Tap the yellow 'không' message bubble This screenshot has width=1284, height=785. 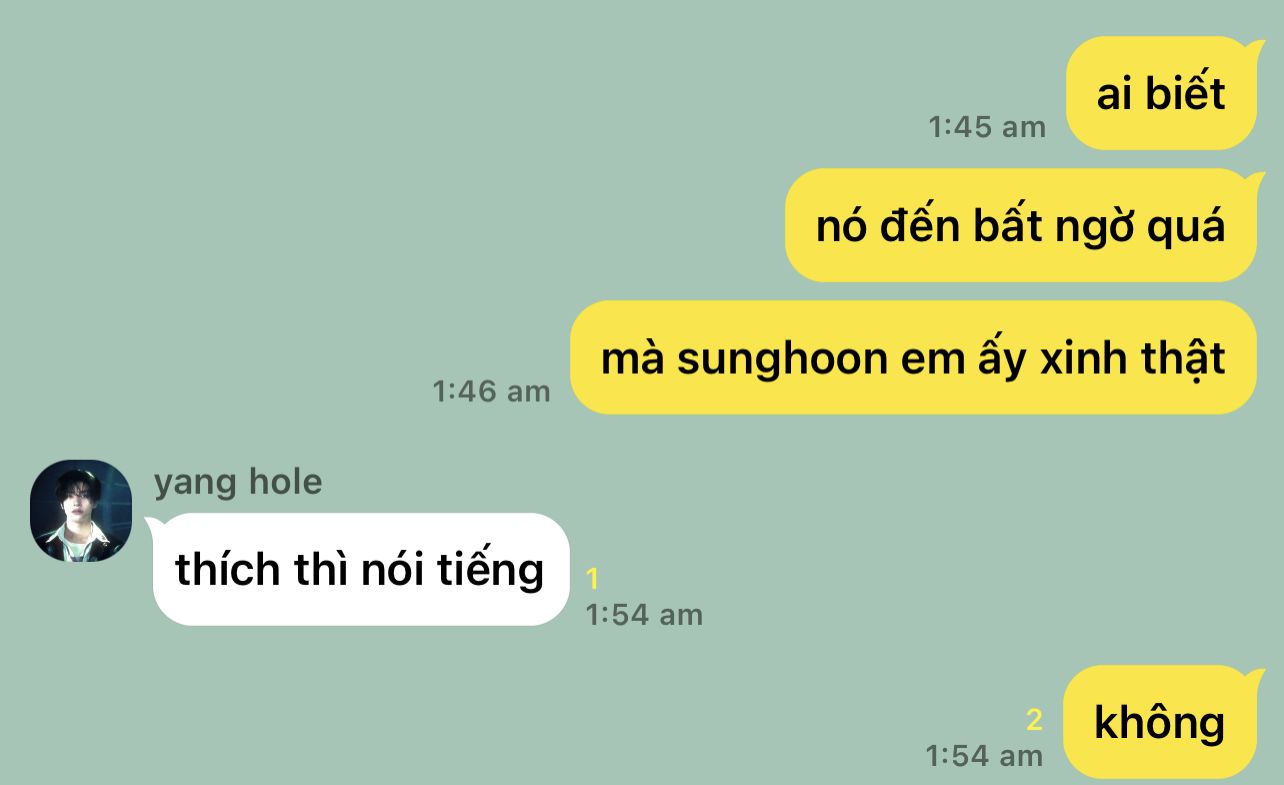[x=1160, y=722]
